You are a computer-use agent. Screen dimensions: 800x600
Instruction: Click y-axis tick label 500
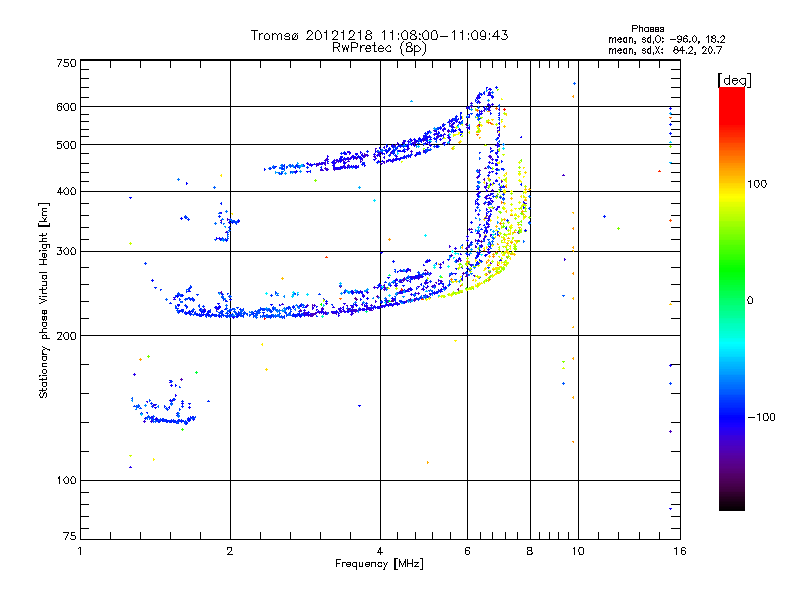click(66, 145)
